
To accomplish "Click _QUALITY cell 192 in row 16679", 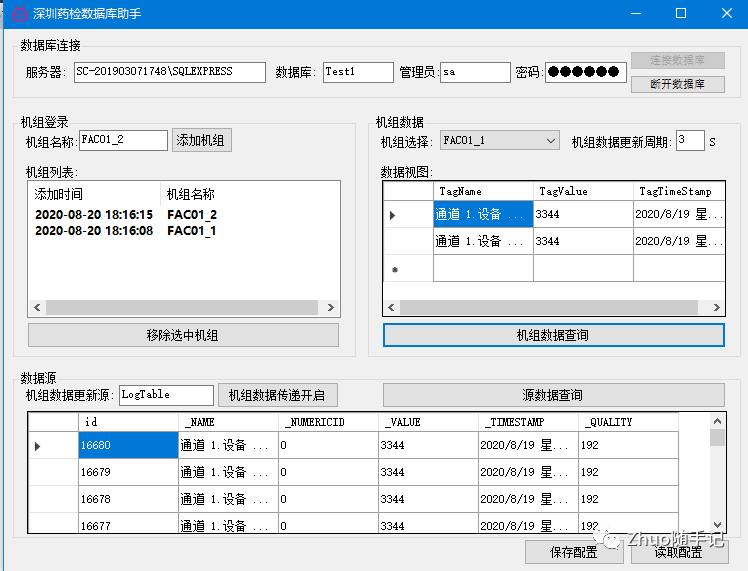I will coord(628,472).
